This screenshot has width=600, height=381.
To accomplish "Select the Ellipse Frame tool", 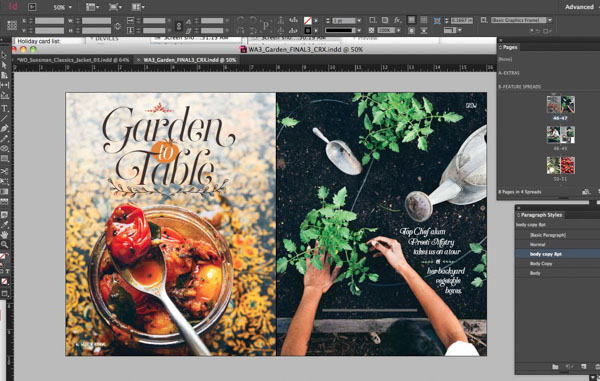I will 4,148.
